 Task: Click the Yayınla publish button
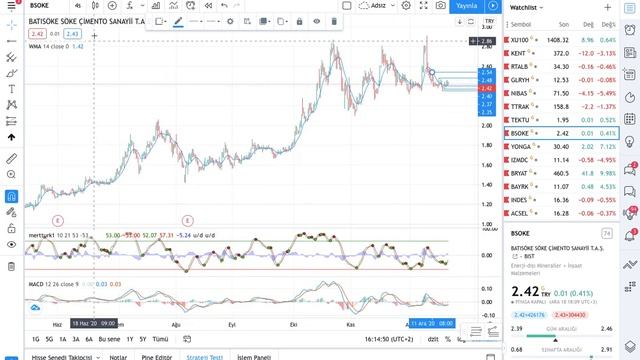[467, 6]
